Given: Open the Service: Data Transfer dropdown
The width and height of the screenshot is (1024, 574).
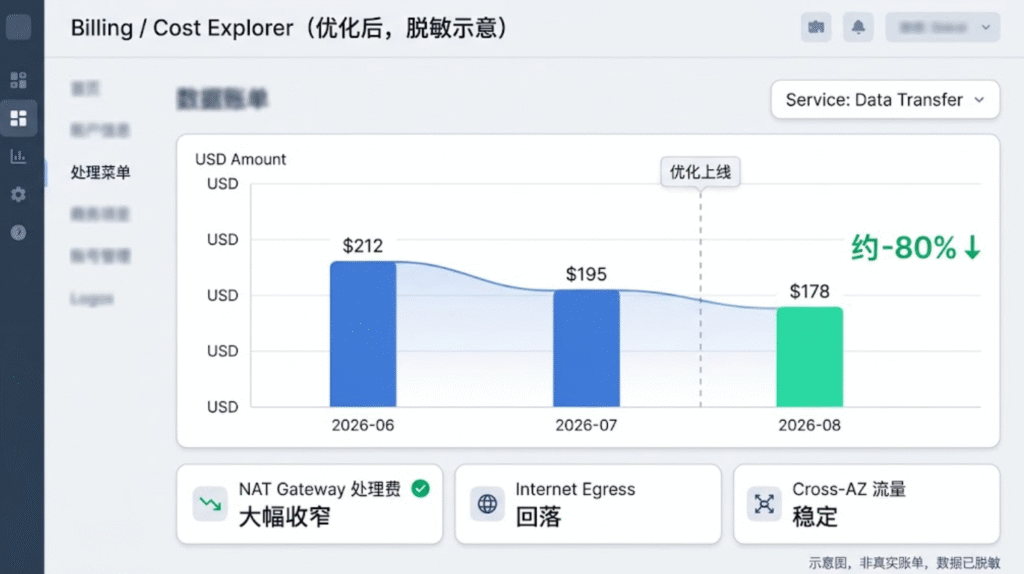Looking at the screenshot, I should tap(885, 100).
